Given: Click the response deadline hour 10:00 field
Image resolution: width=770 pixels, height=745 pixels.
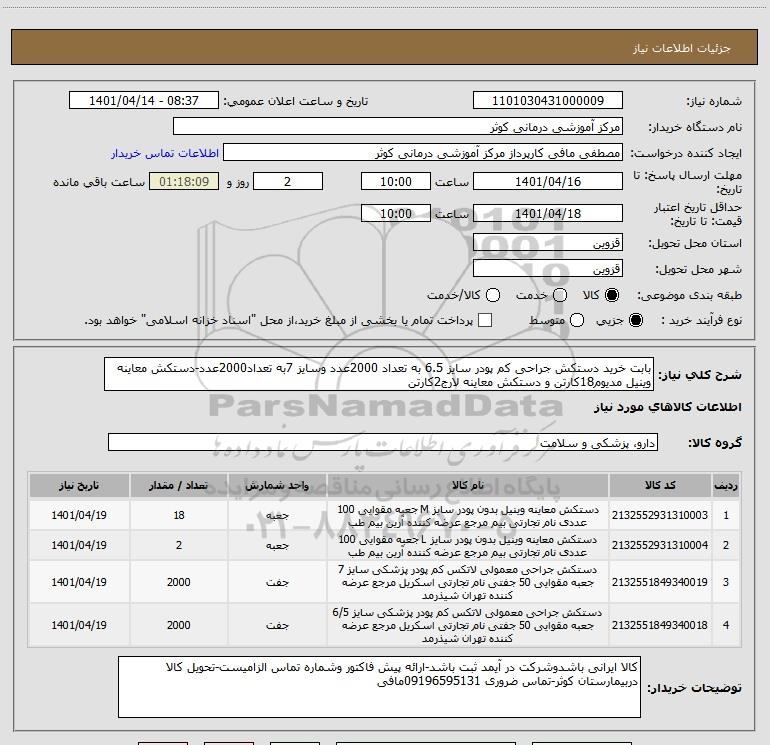Looking at the screenshot, I should point(396,181).
